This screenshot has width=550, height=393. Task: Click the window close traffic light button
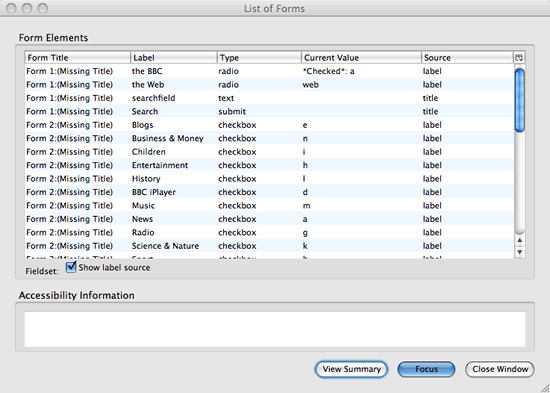pos(11,8)
